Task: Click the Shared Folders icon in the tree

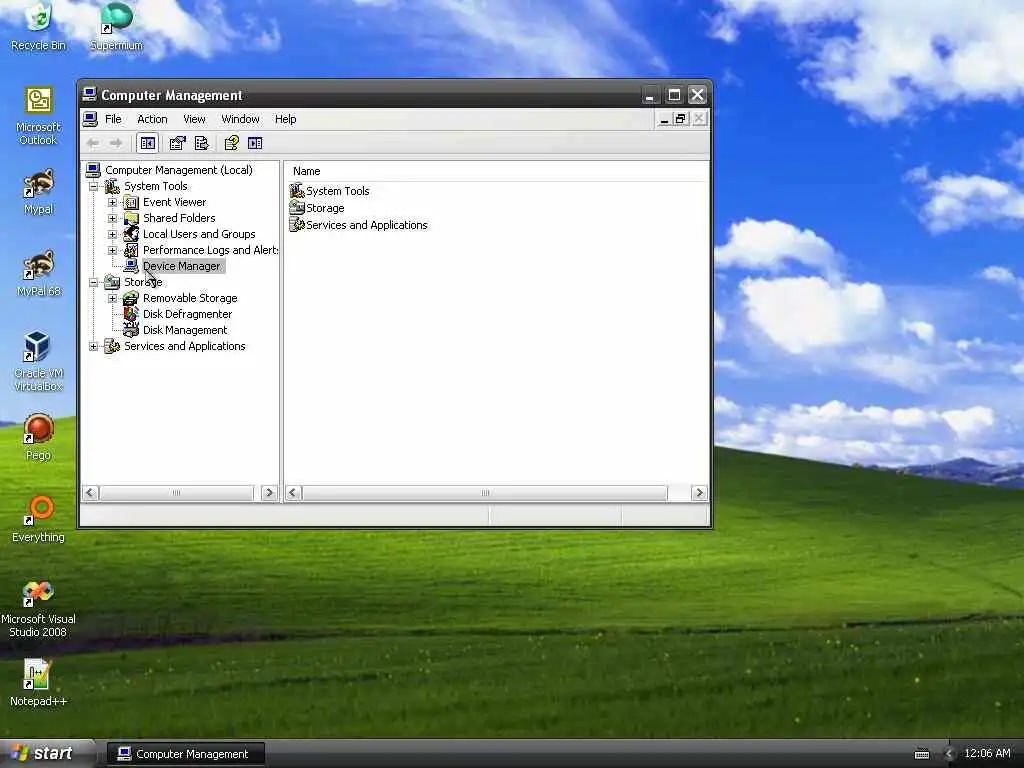Action: 131,218
